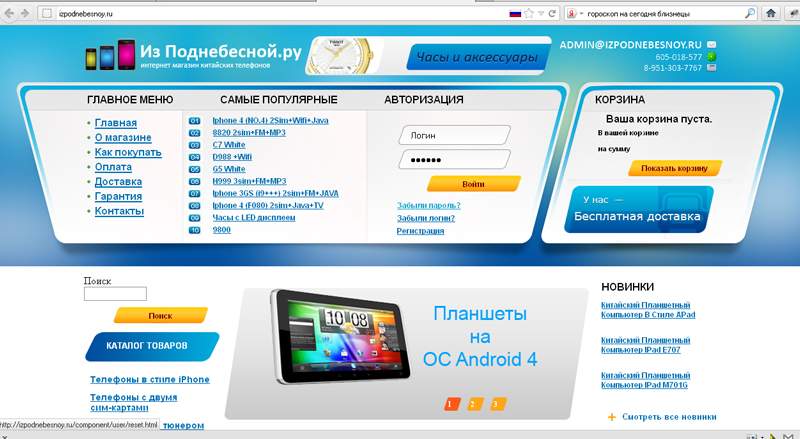This screenshot has height=439, width=800.
Task: Bookmark page with the star icon
Action: 529,13
